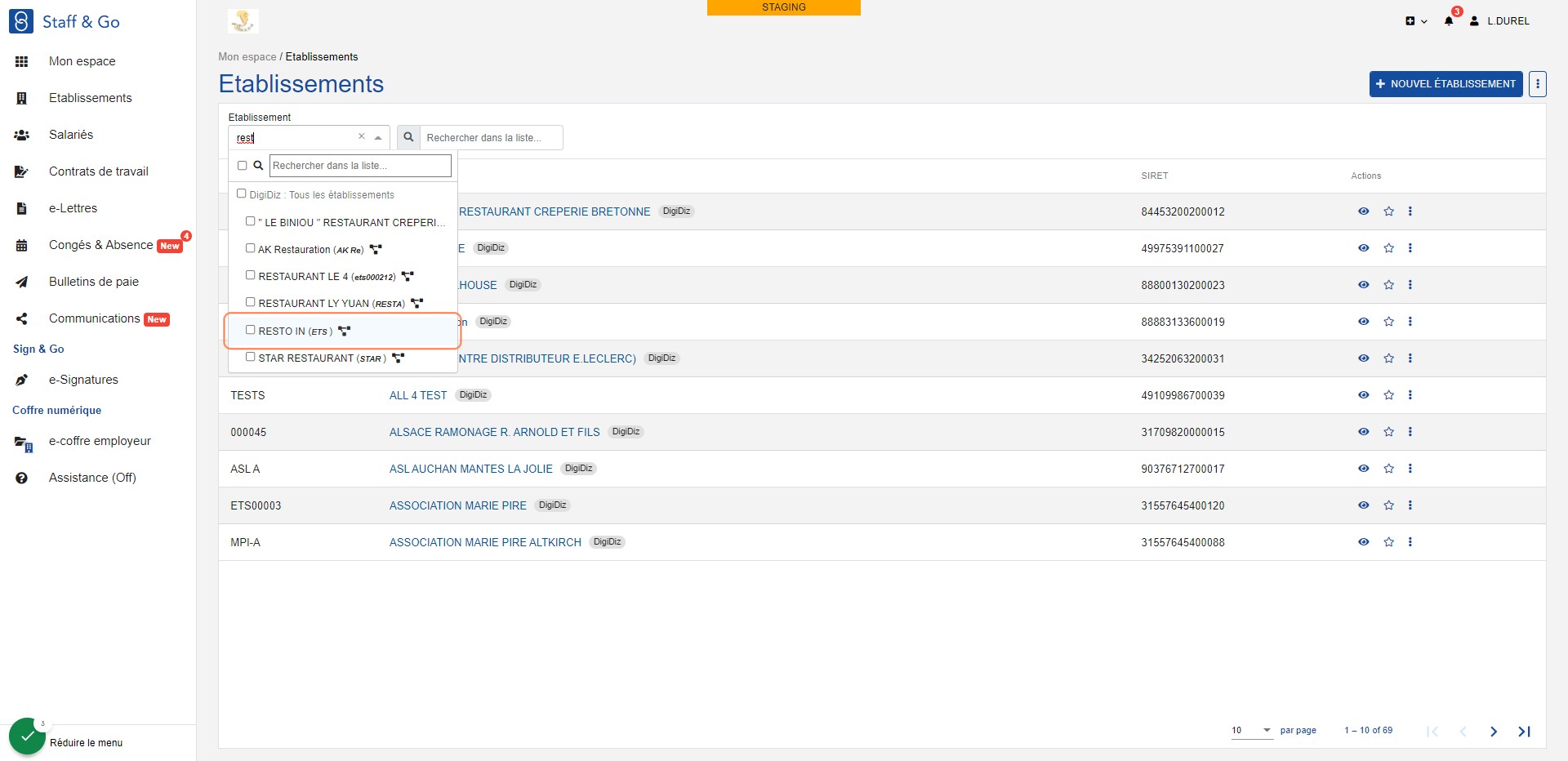Open ALSACE RAMONAGE R. ARNOLD ET FILS link
This screenshot has height=761, width=1568.
pos(494,432)
